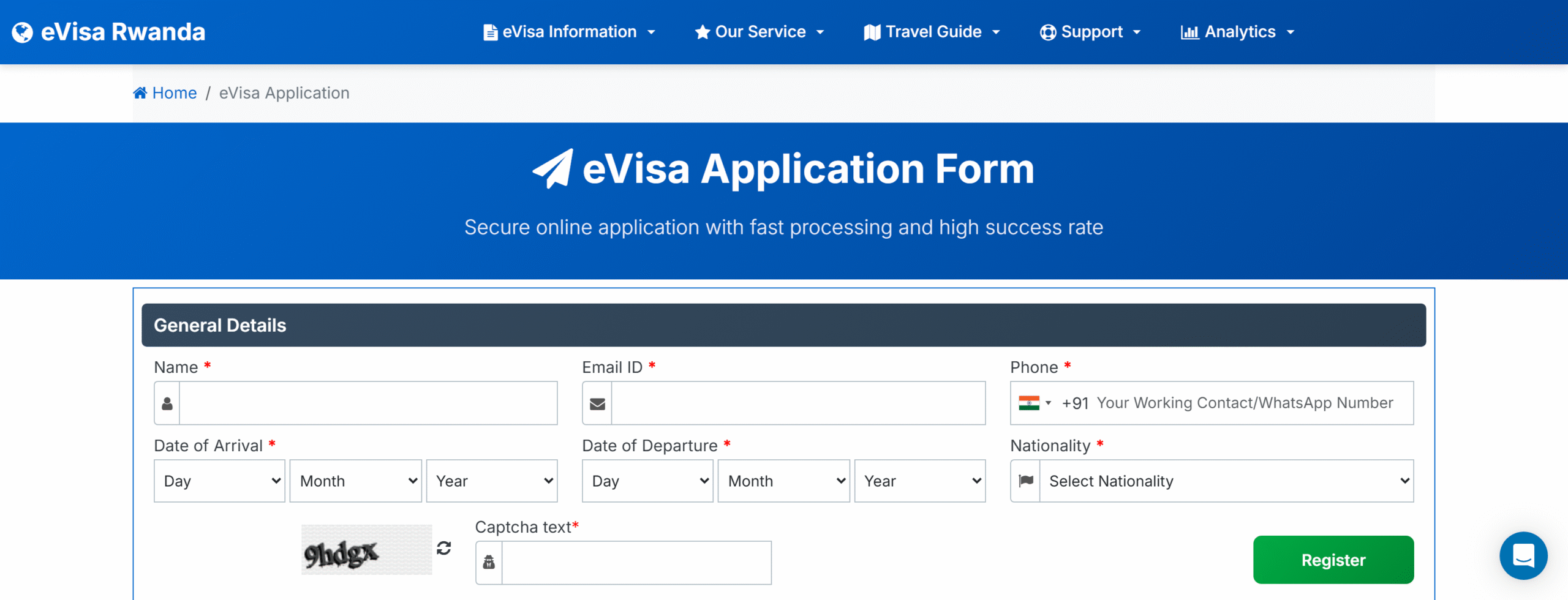The height and width of the screenshot is (600, 1568).
Task: Focus the Captcha text input field
Action: pos(636,563)
